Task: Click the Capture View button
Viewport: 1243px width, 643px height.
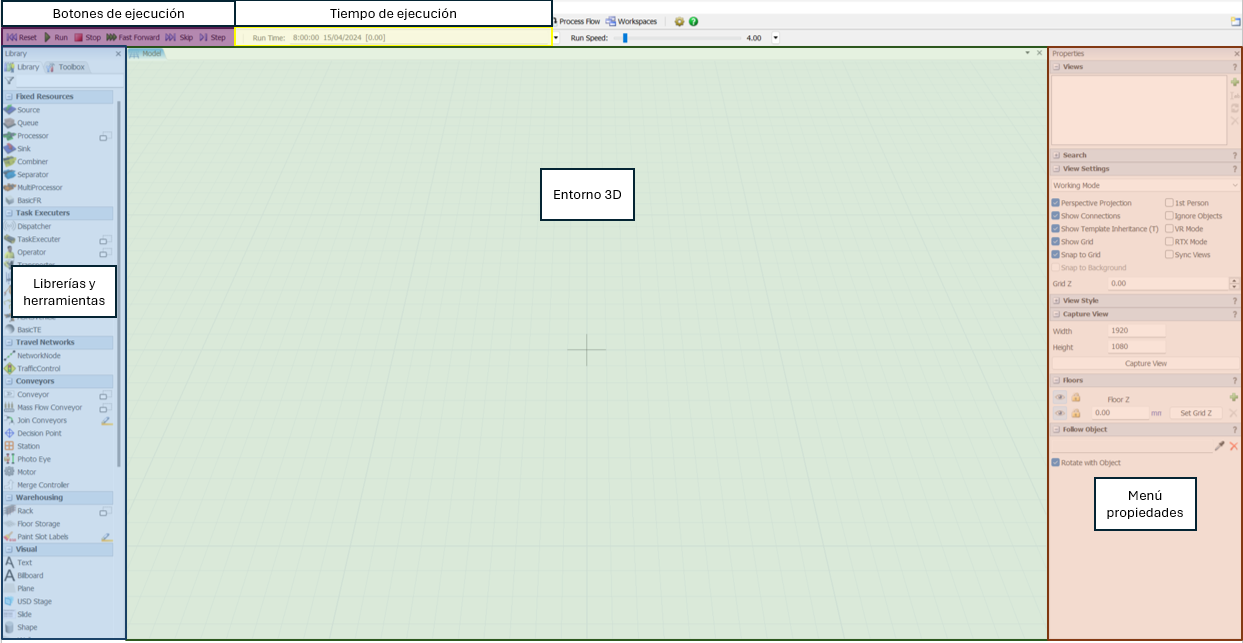Action: [1145, 364]
